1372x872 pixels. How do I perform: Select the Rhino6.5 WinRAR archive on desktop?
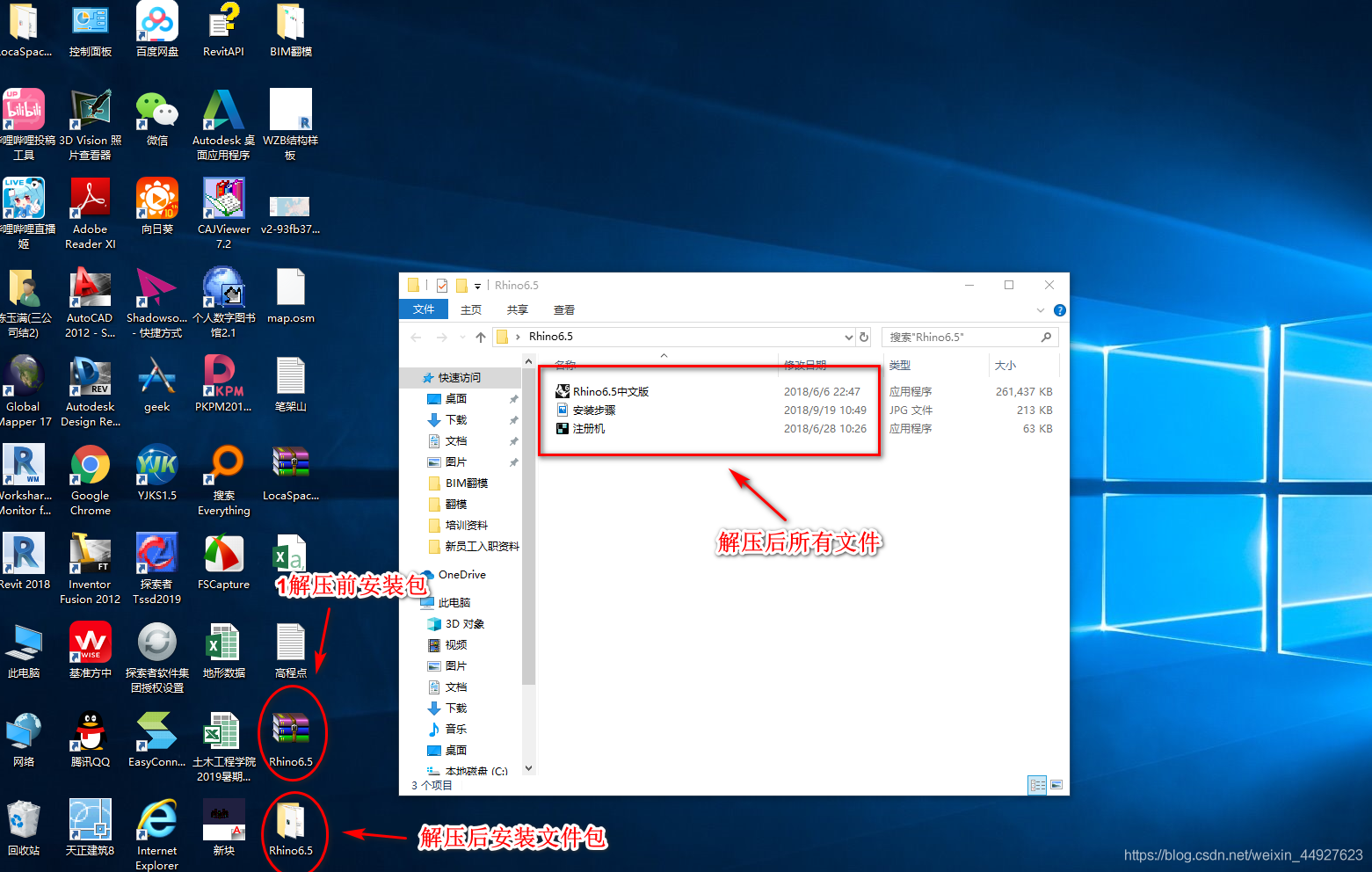[x=291, y=739]
